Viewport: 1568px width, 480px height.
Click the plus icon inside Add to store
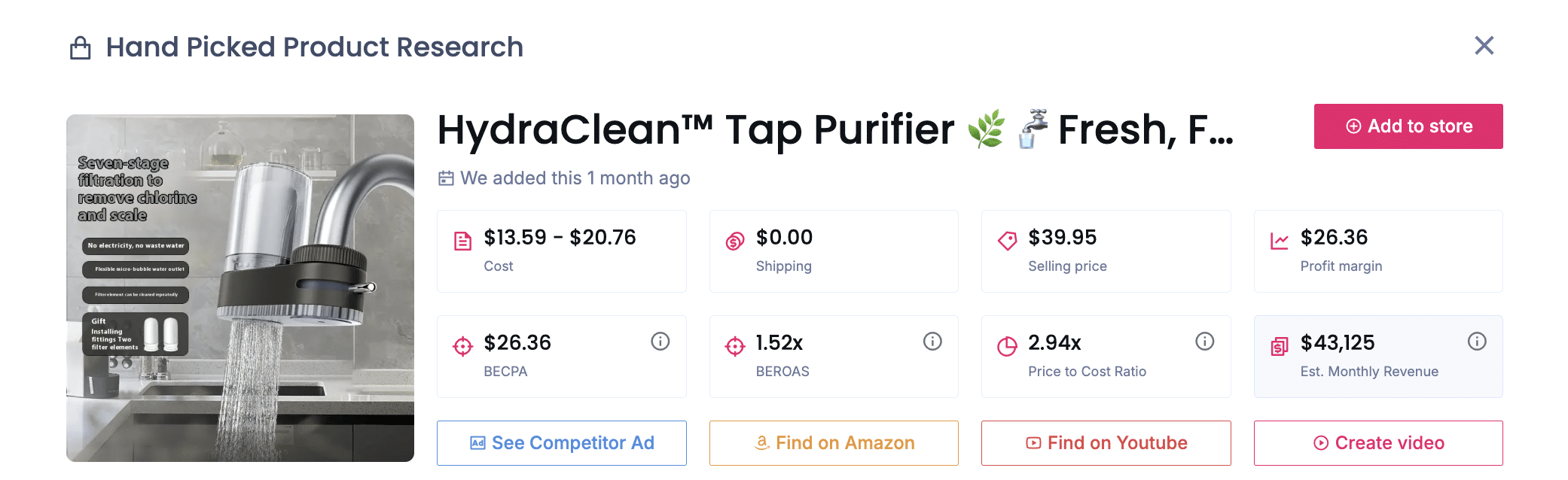click(x=1355, y=126)
